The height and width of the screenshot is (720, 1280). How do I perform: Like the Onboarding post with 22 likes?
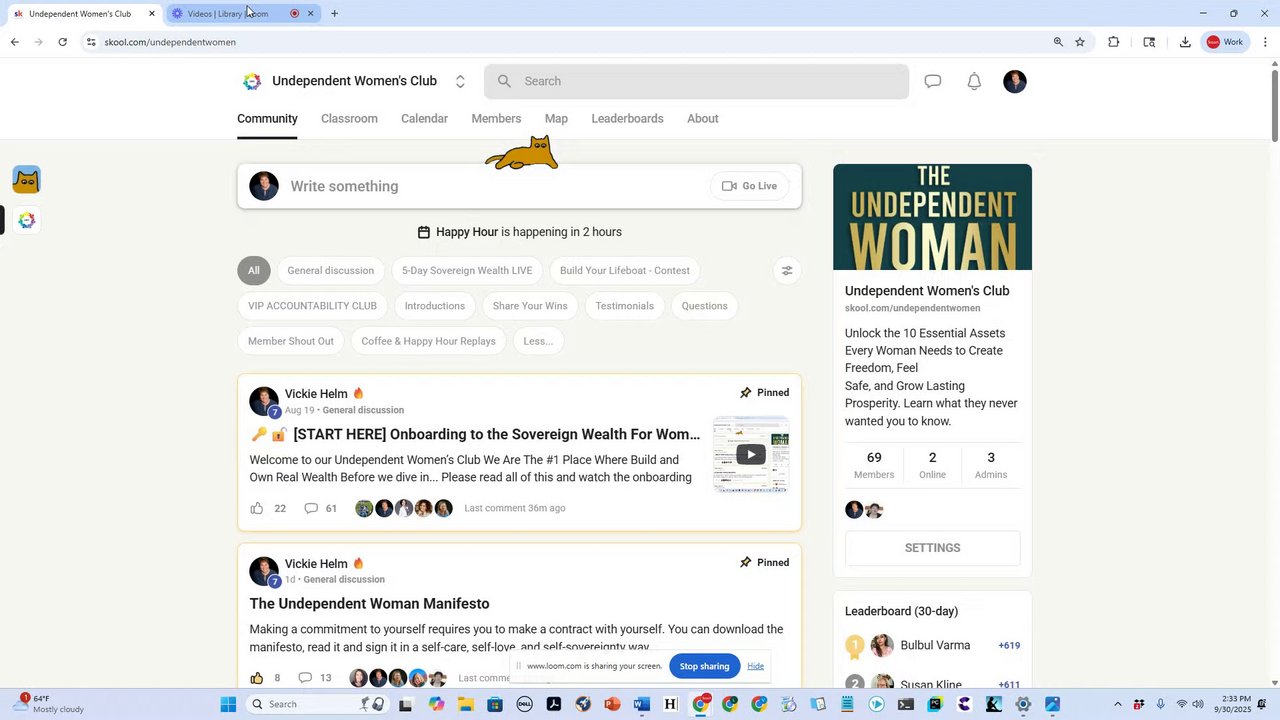click(x=257, y=508)
